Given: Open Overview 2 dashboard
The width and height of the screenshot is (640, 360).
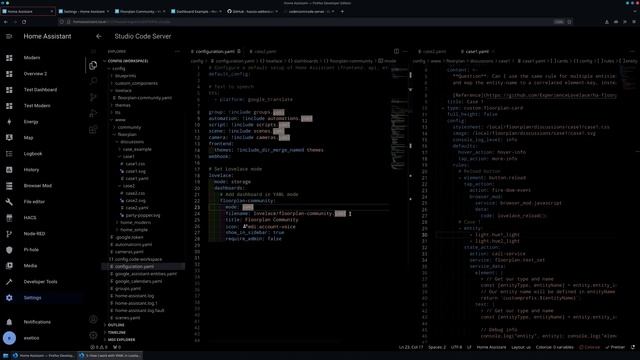Looking at the screenshot, I should click(x=35, y=74).
